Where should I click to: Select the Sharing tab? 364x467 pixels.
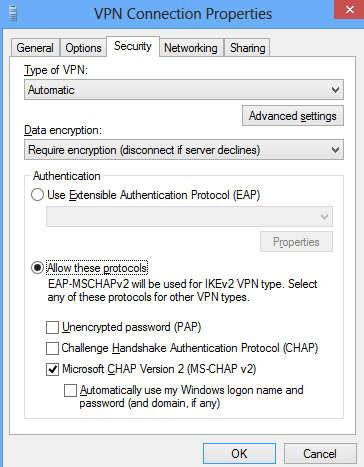[x=247, y=48]
